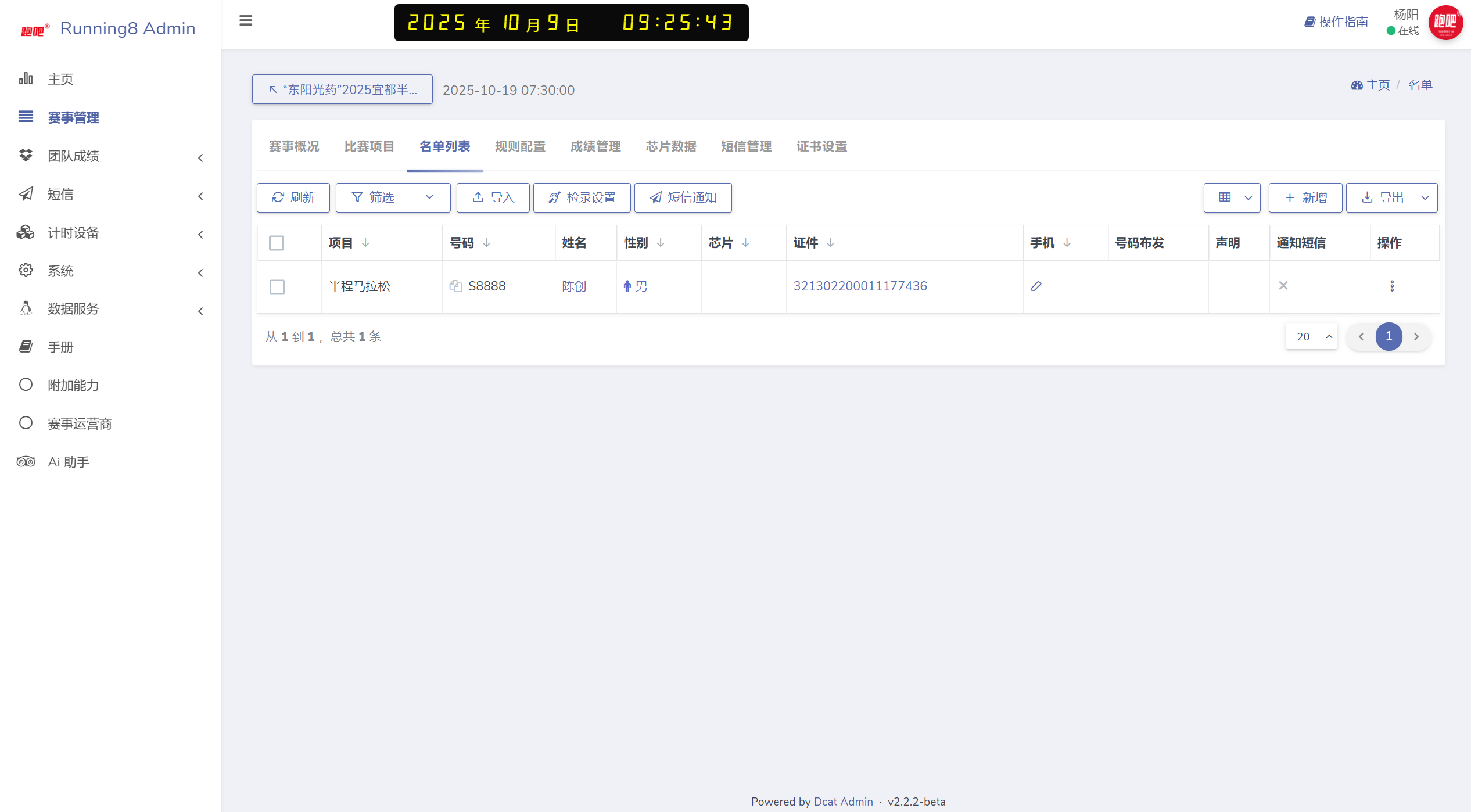Open the Ai 助手 sidebar item

tap(69, 462)
